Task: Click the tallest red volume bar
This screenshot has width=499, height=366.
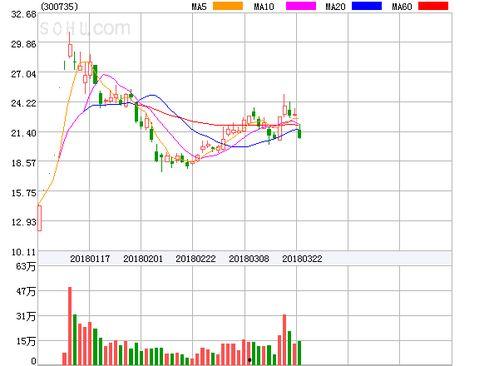Action: click(70, 326)
